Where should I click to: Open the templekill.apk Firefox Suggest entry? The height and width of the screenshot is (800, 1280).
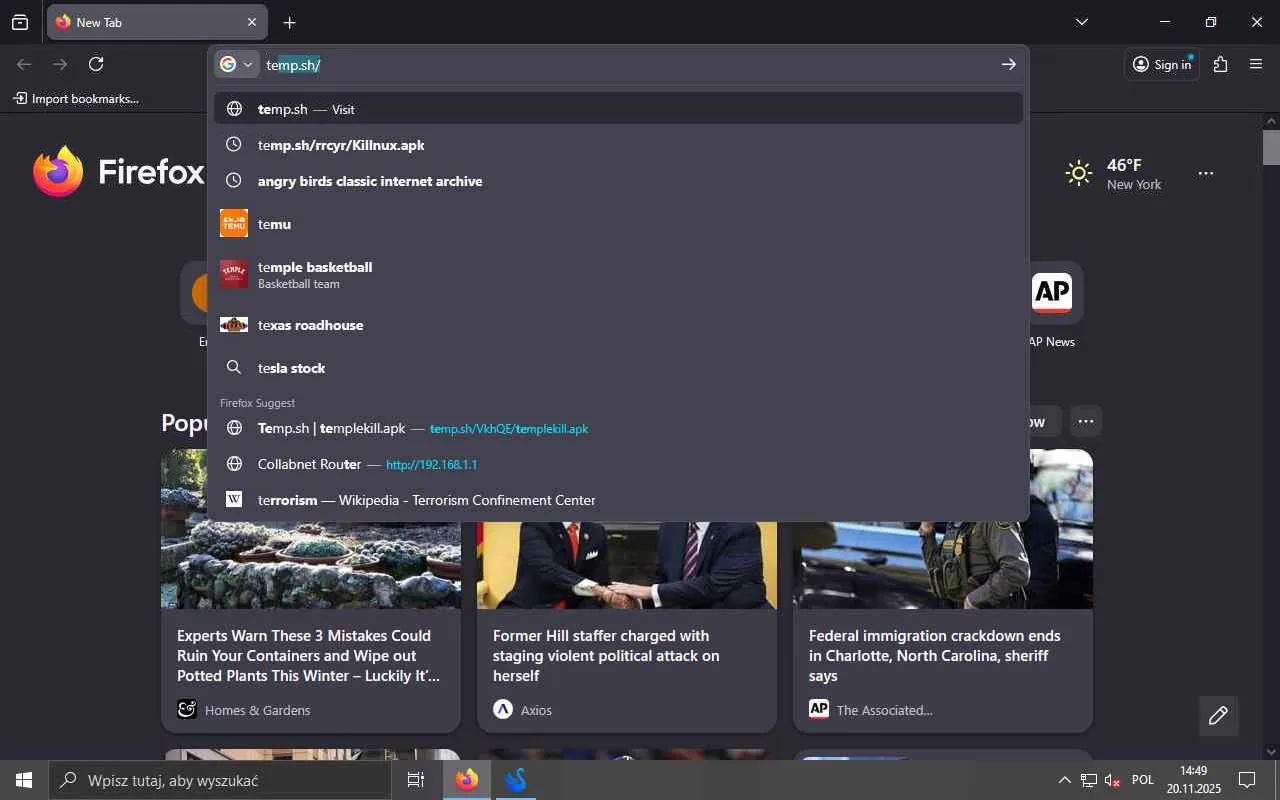point(618,428)
